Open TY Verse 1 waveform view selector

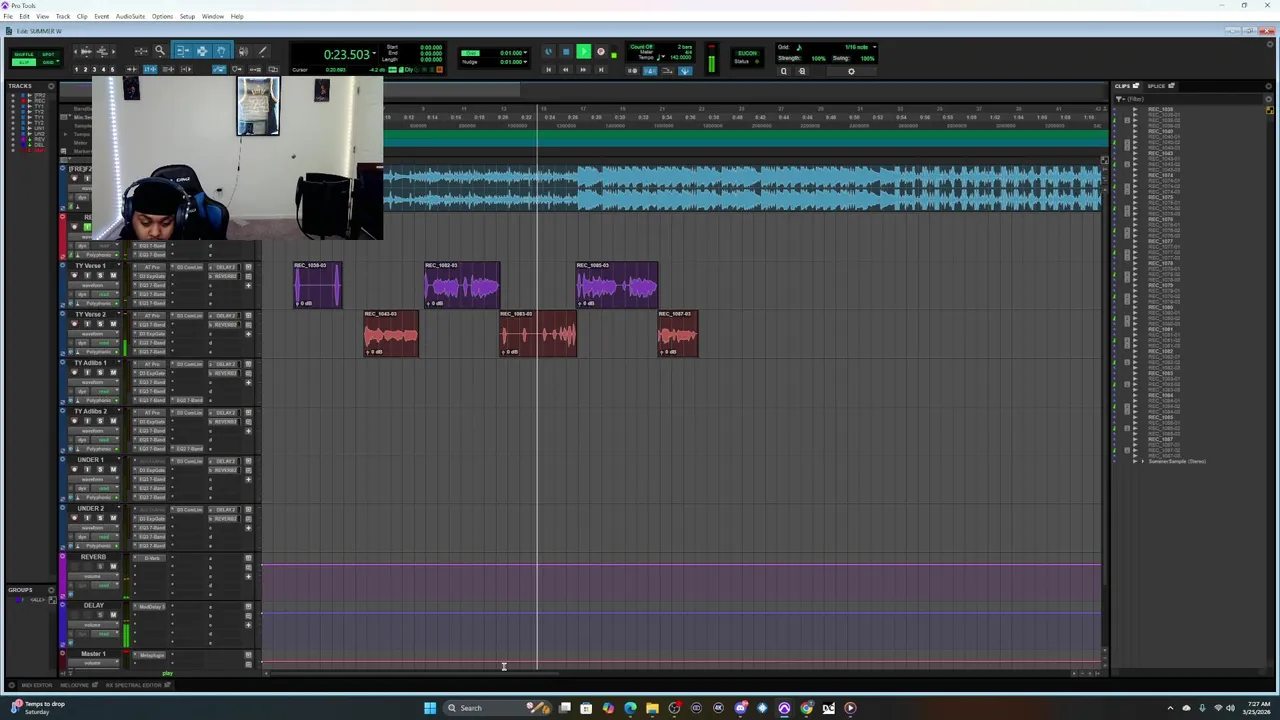pos(94,285)
